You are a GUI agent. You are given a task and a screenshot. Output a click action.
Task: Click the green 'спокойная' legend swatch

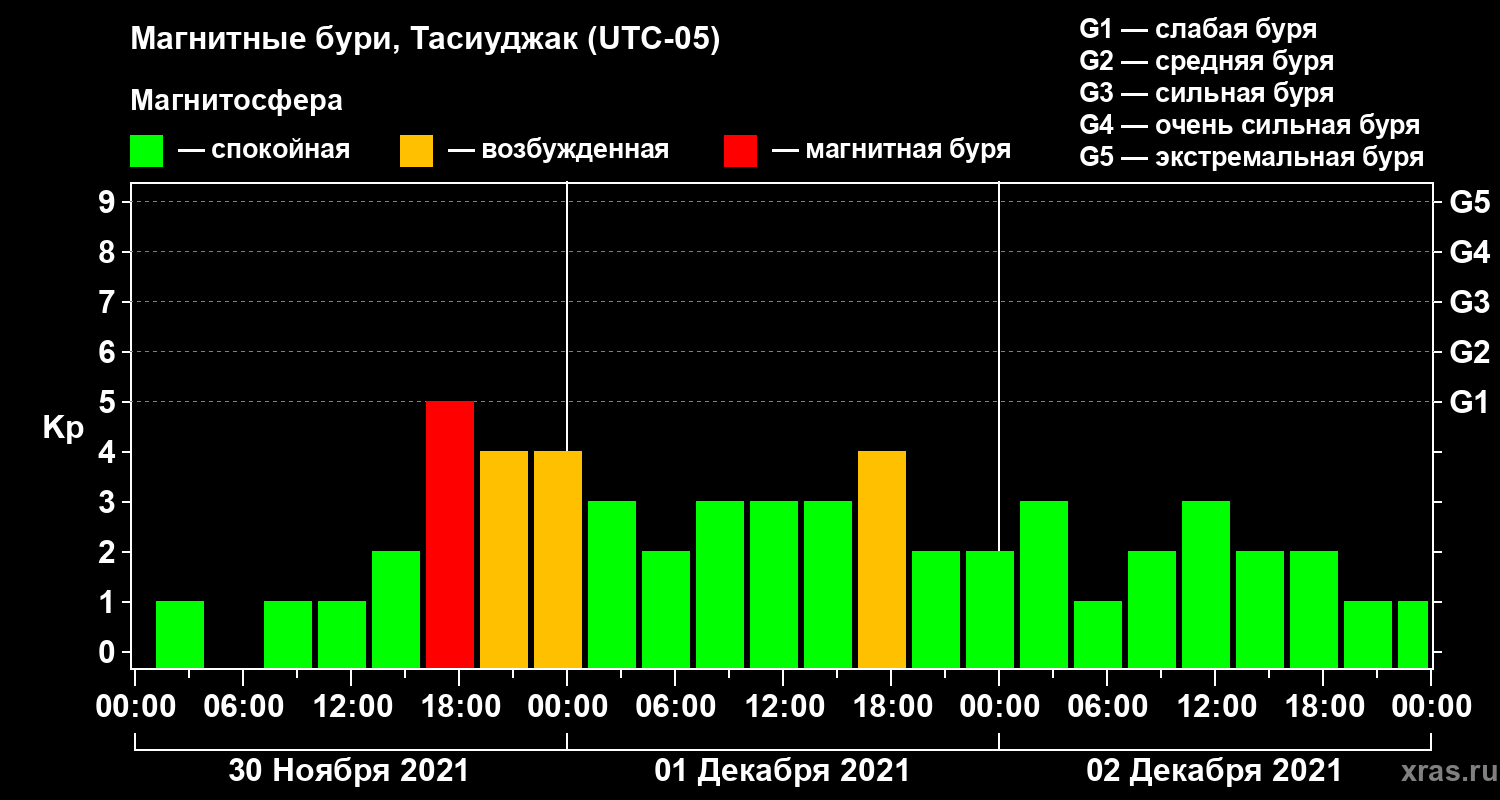146,151
